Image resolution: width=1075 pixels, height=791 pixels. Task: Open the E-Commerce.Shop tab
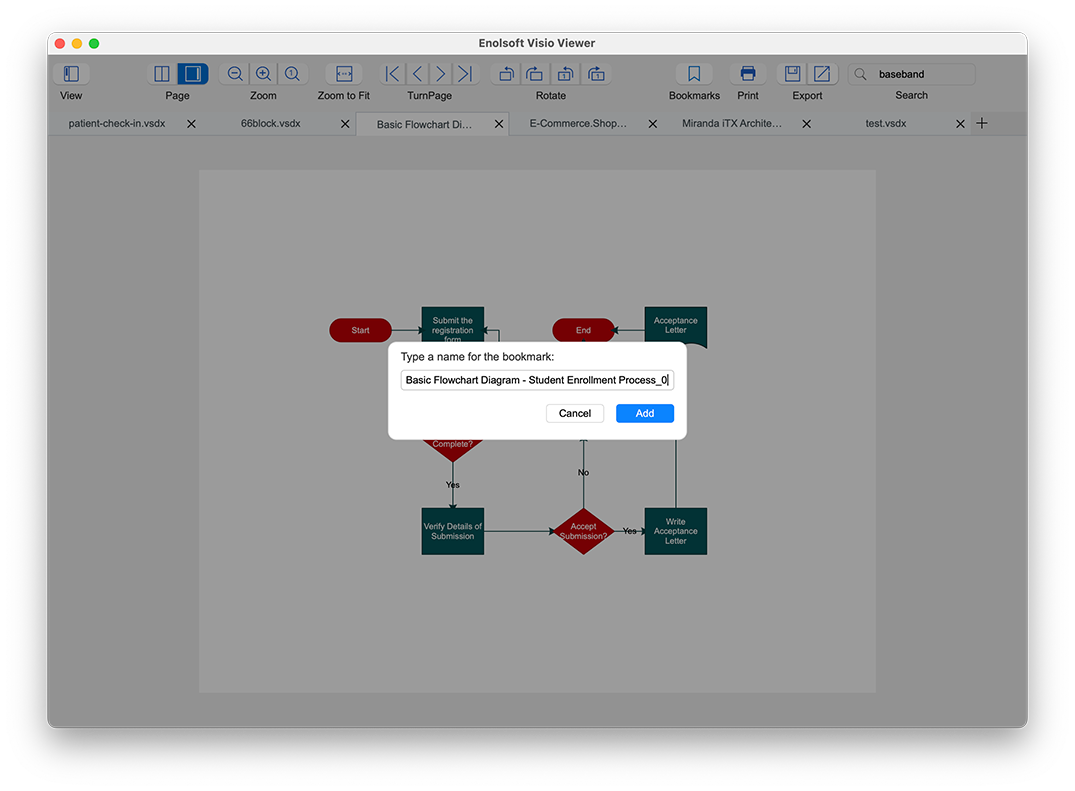[578, 124]
